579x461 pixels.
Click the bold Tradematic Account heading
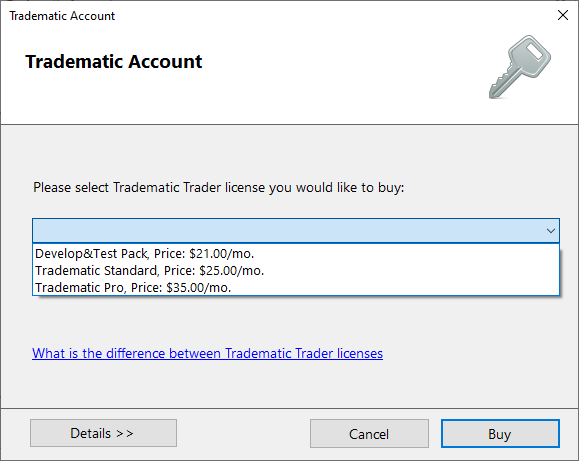click(114, 61)
